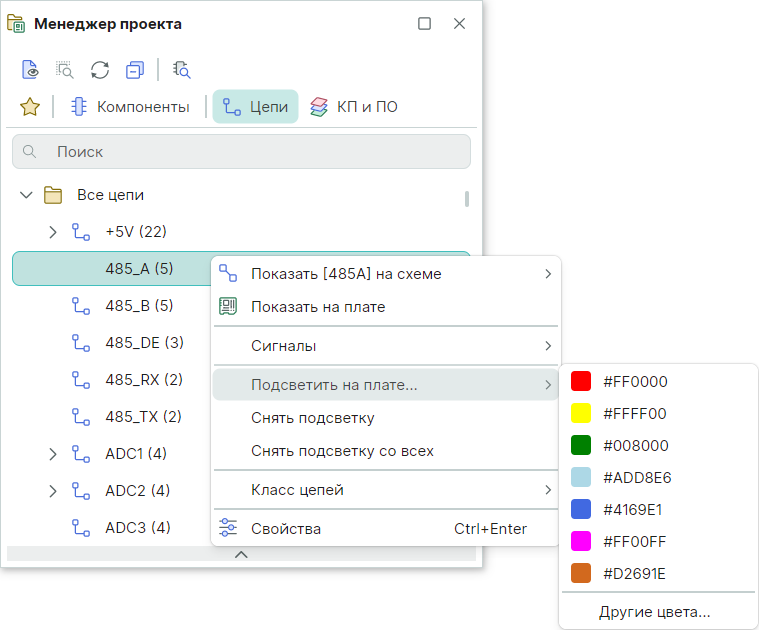The width and height of the screenshot is (759, 630).
Task: Click the net icon beside 485_B
Action: click(x=81, y=305)
